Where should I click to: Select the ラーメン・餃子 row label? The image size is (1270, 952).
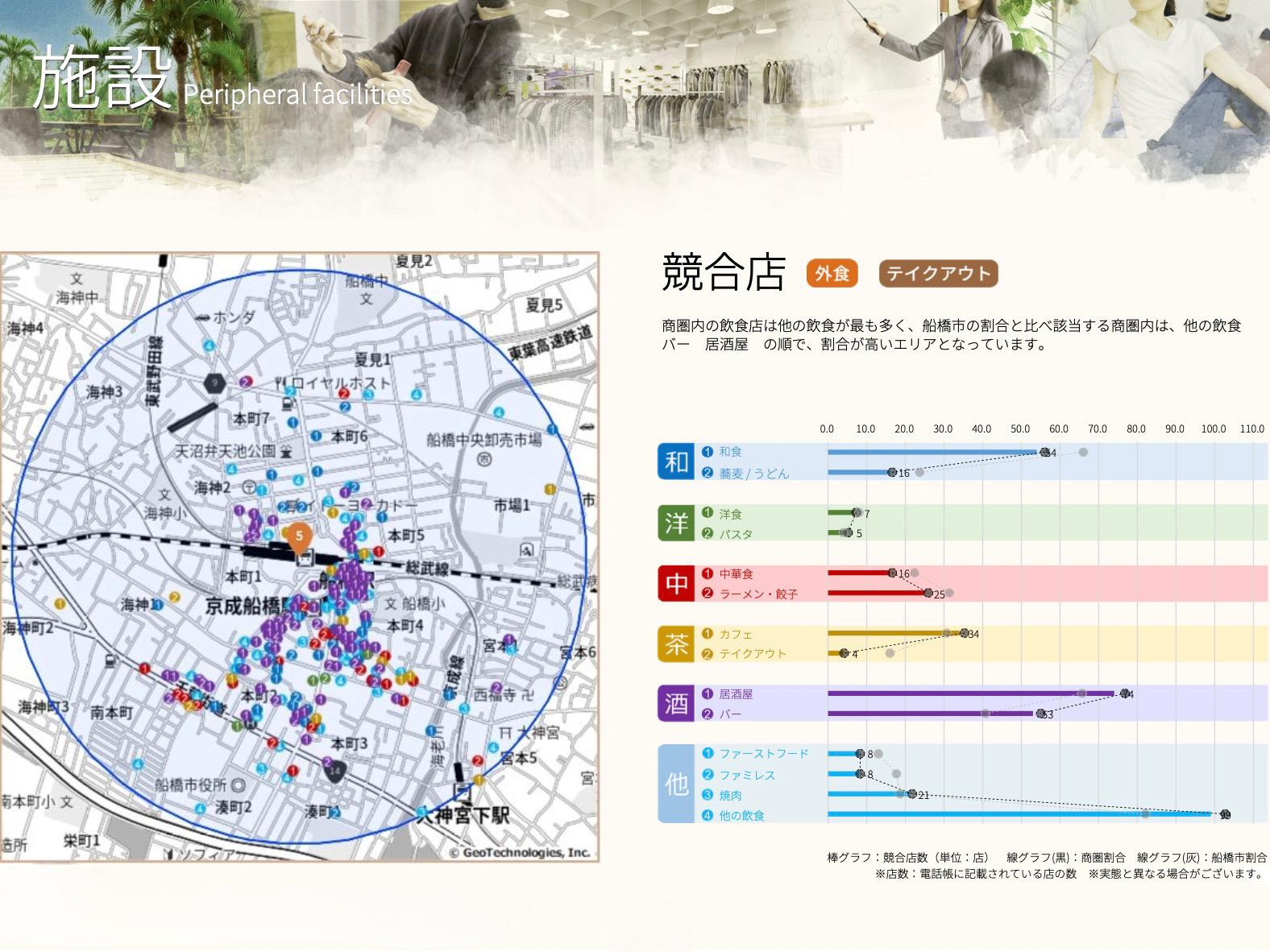pos(757,594)
